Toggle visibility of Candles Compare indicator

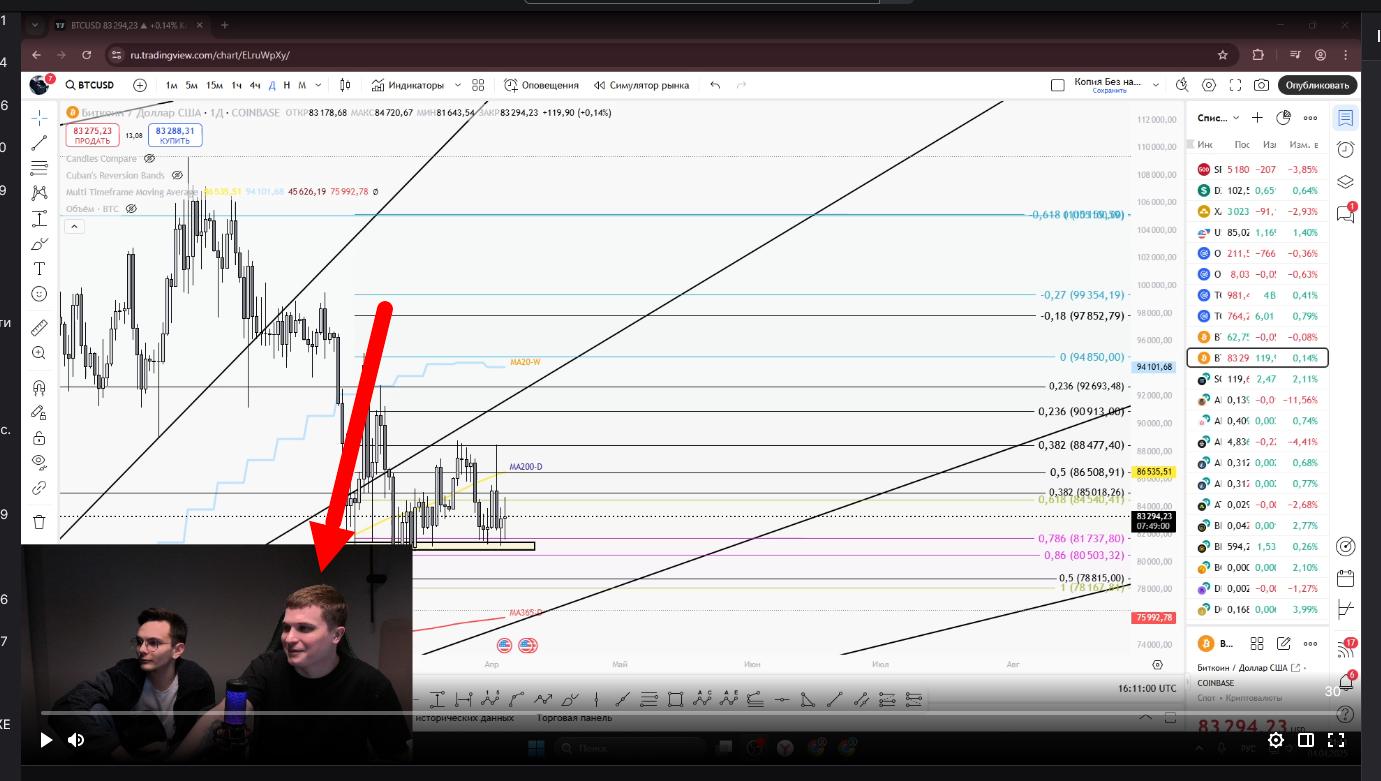tap(150, 159)
